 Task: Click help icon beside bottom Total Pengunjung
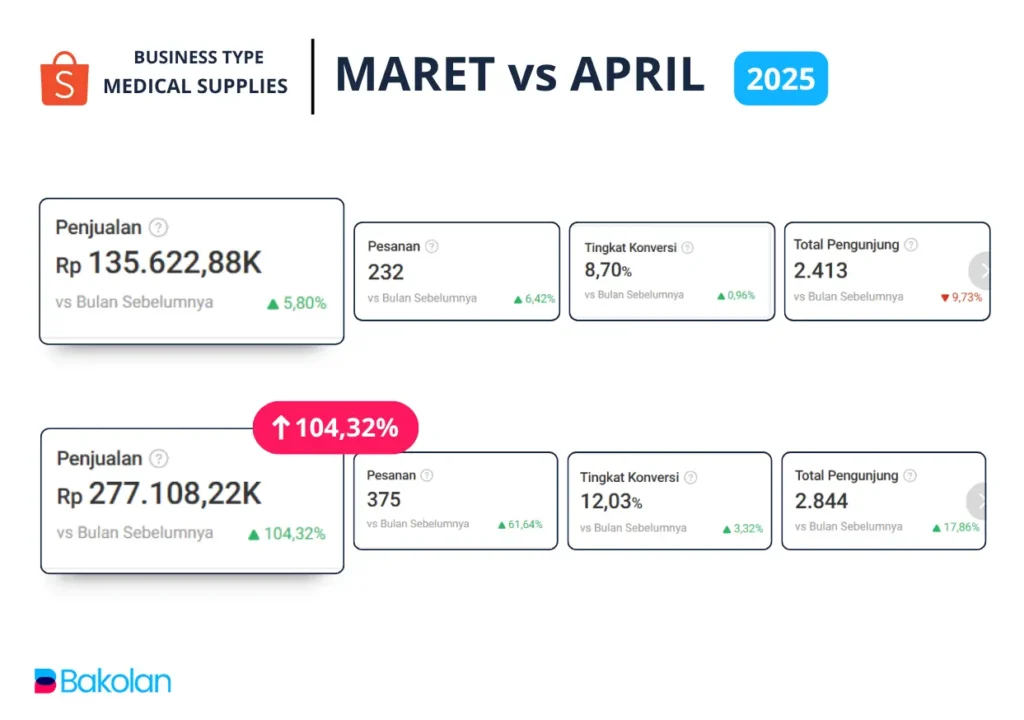point(908,476)
